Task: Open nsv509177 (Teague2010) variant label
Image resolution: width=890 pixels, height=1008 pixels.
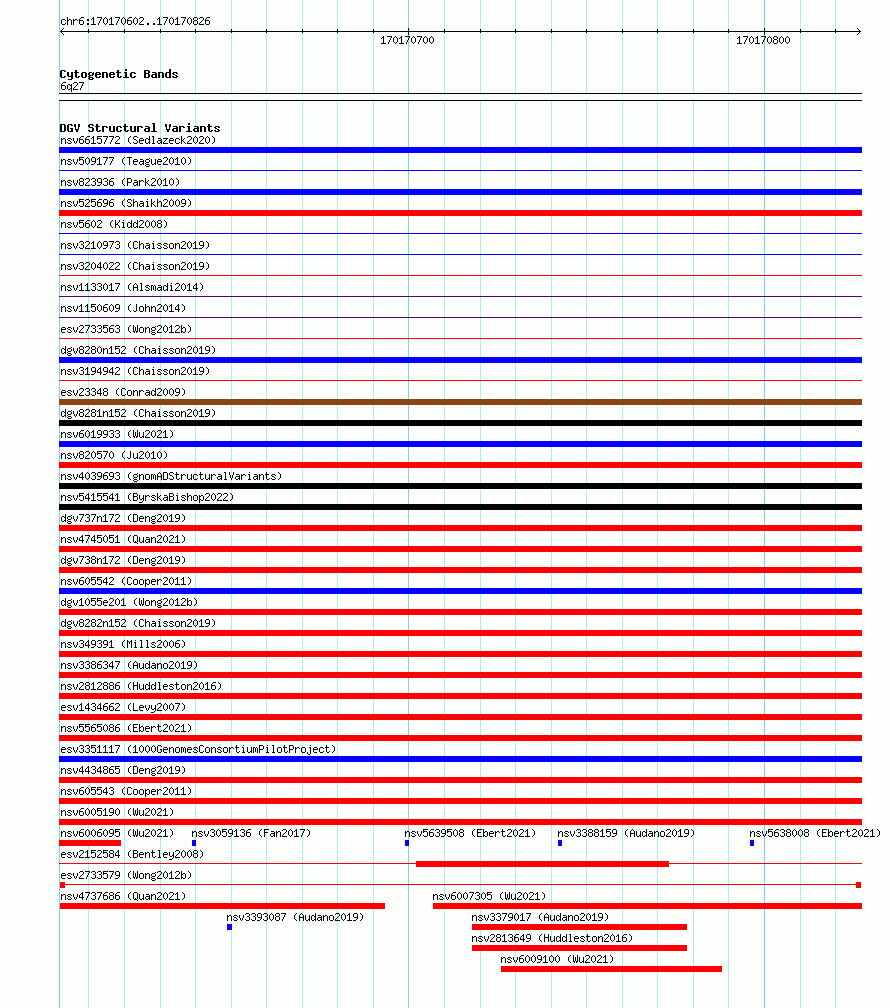Action: (x=126, y=161)
